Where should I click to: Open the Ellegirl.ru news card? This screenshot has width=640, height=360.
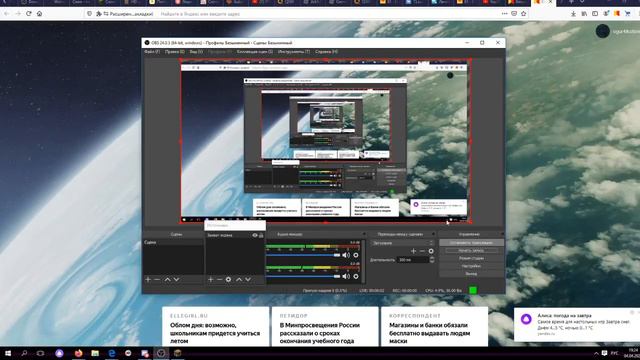216,327
